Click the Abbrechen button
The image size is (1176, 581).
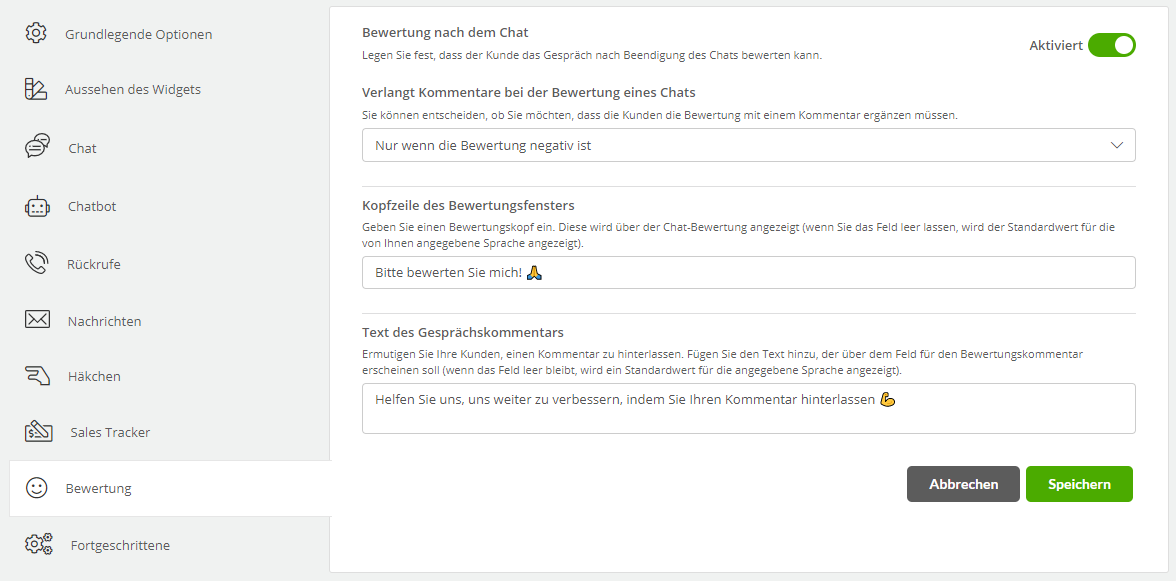[963, 484]
